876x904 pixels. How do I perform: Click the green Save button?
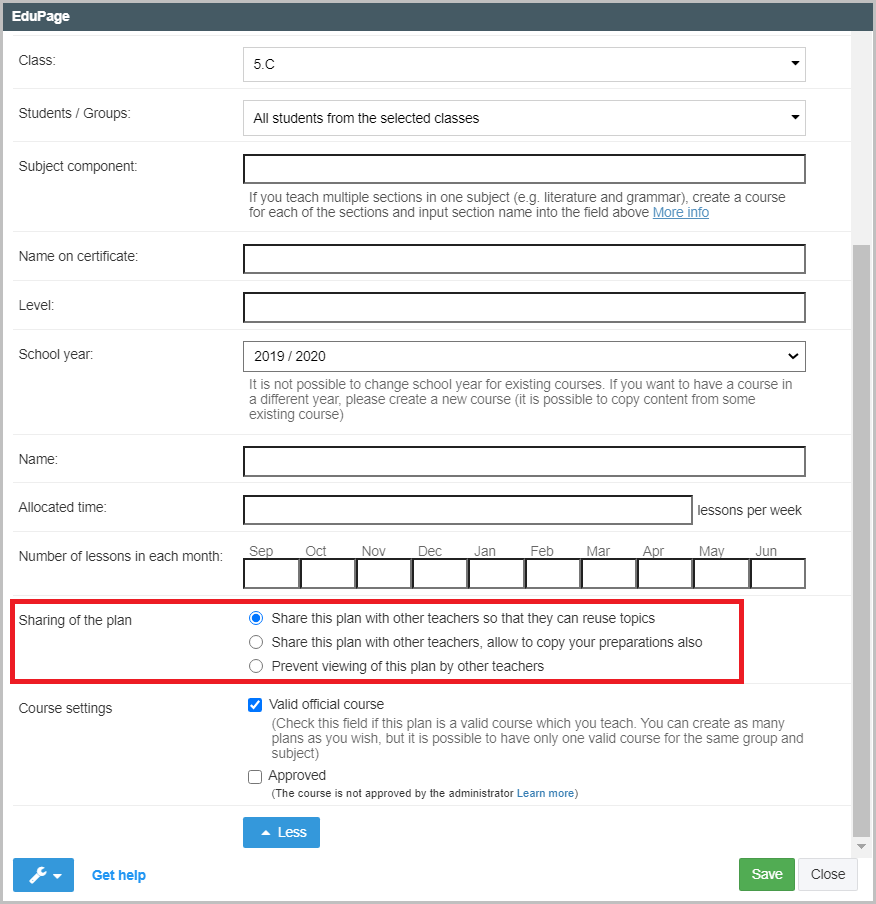pos(767,874)
